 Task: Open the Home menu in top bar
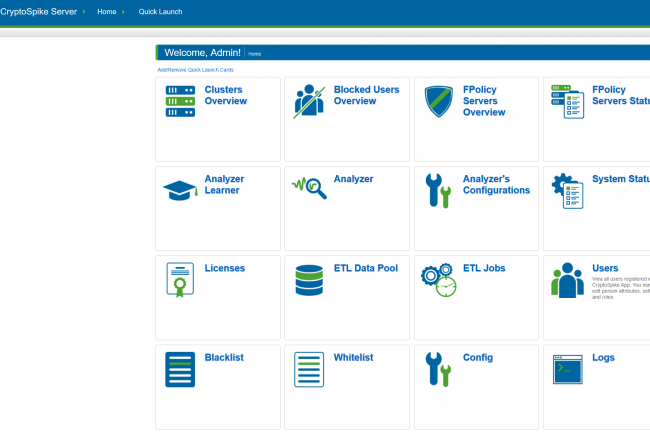tap(107, 12)
